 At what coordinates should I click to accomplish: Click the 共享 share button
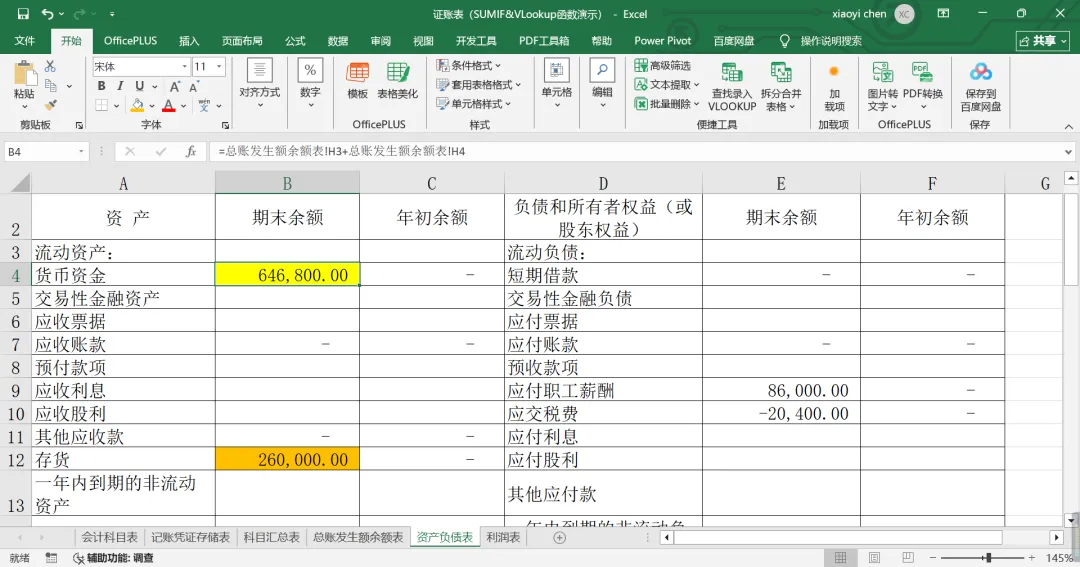[1043, 41]
